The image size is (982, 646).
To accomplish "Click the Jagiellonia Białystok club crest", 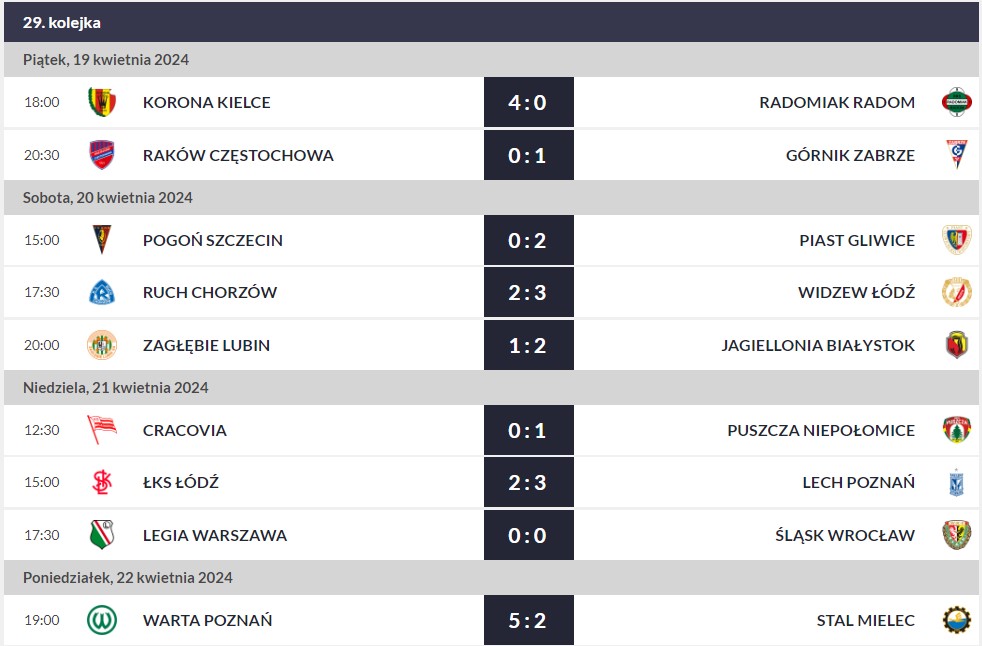I will pos(956,345).
